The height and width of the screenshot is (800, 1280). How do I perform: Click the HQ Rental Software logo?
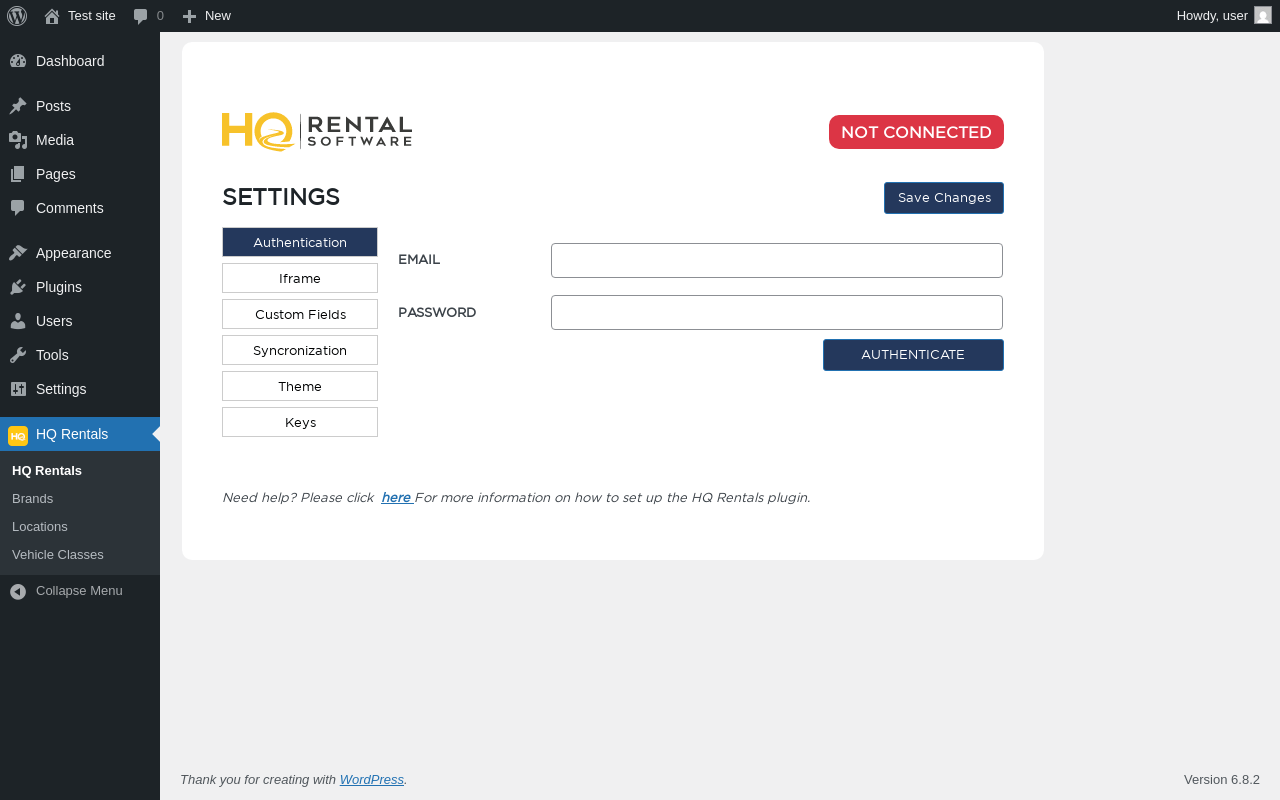(317, 132)
